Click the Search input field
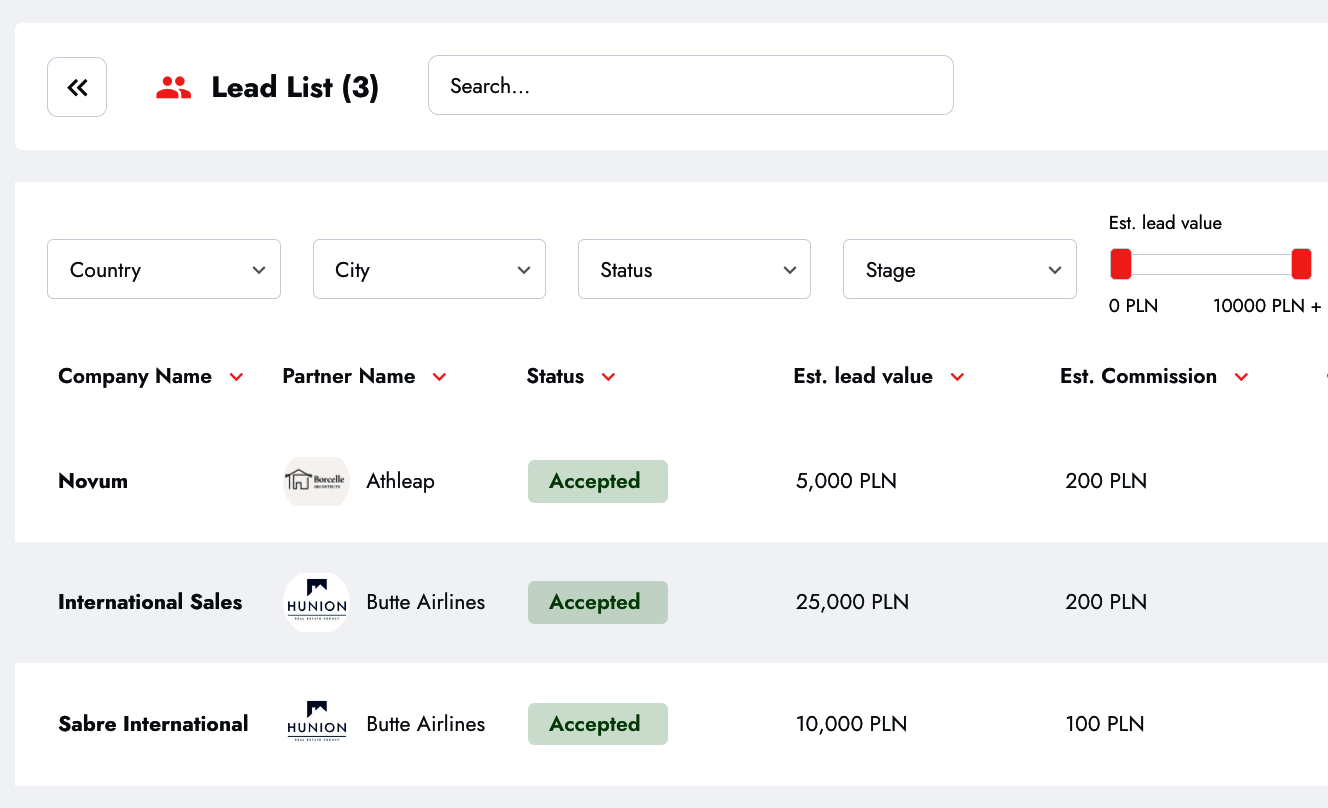1328x808 pixels. [x=690, y=85]
